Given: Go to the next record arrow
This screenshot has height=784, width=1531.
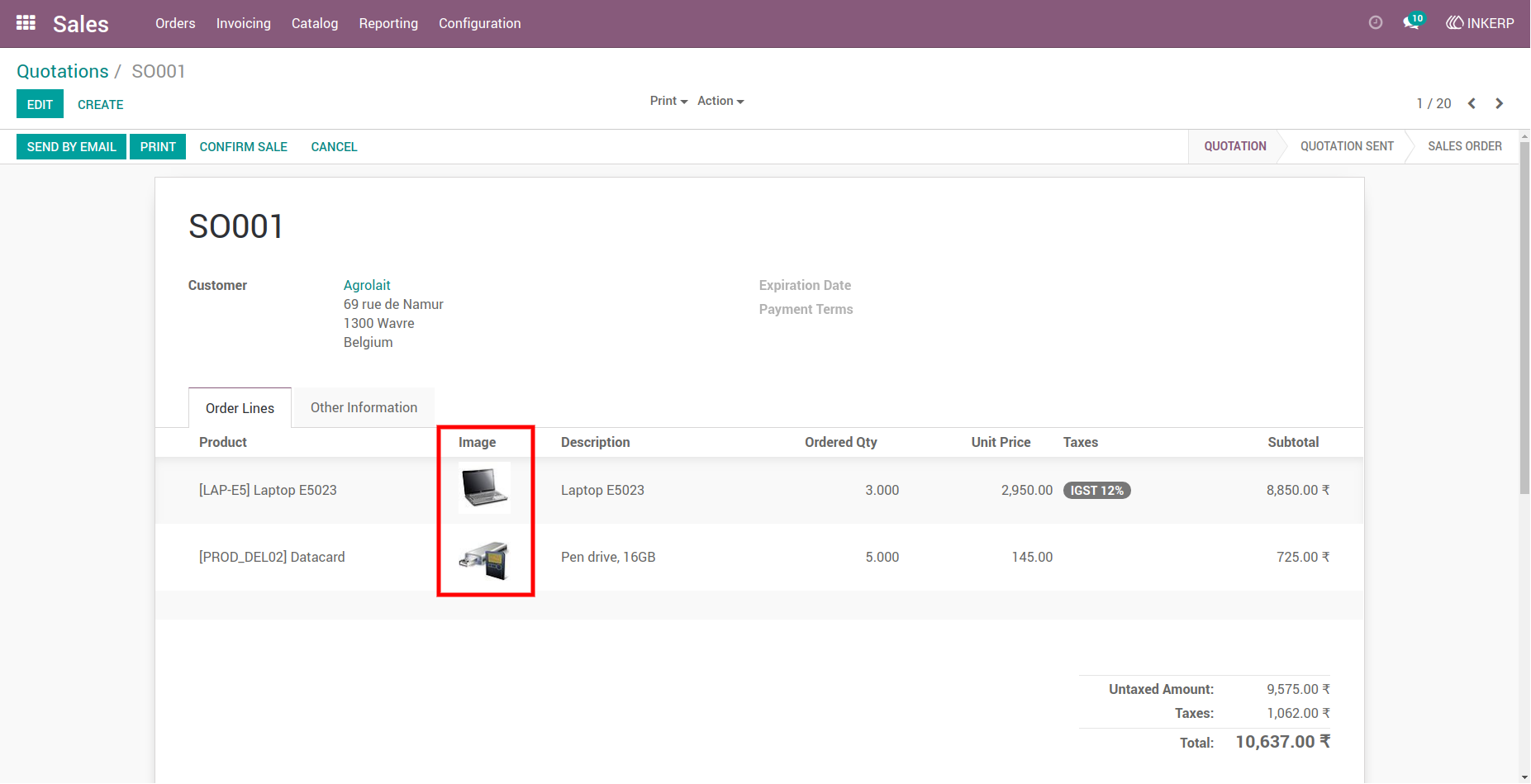Looking at the screenshot, I should [x=1499, y=103].
